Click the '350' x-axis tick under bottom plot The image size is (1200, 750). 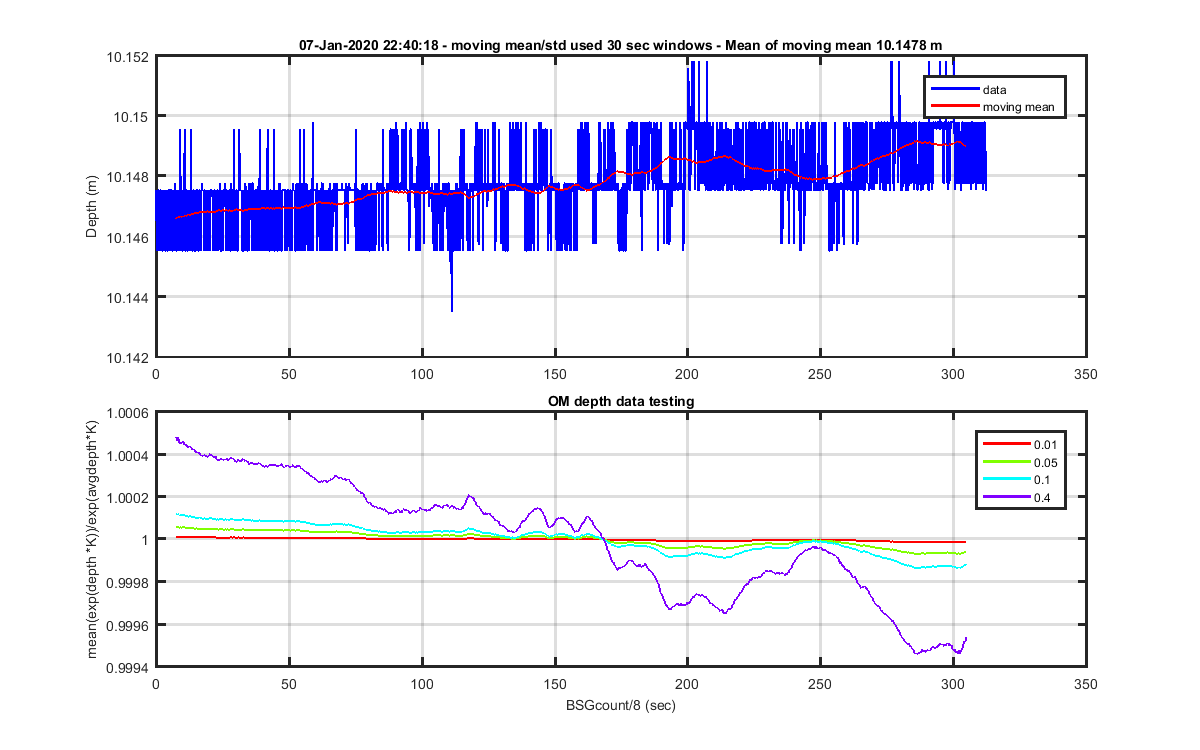1086,684
